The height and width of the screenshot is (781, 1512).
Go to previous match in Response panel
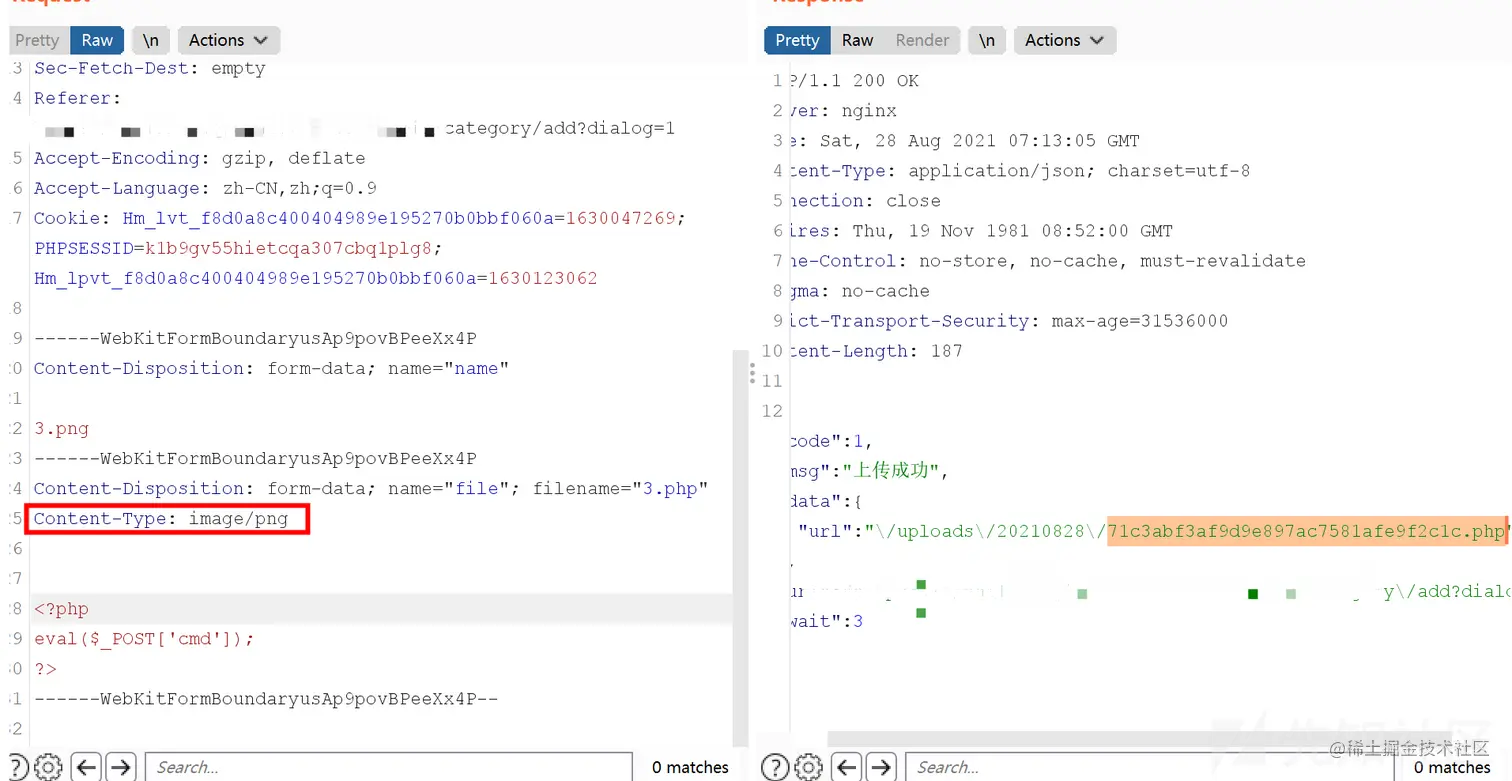pos(847,767)
